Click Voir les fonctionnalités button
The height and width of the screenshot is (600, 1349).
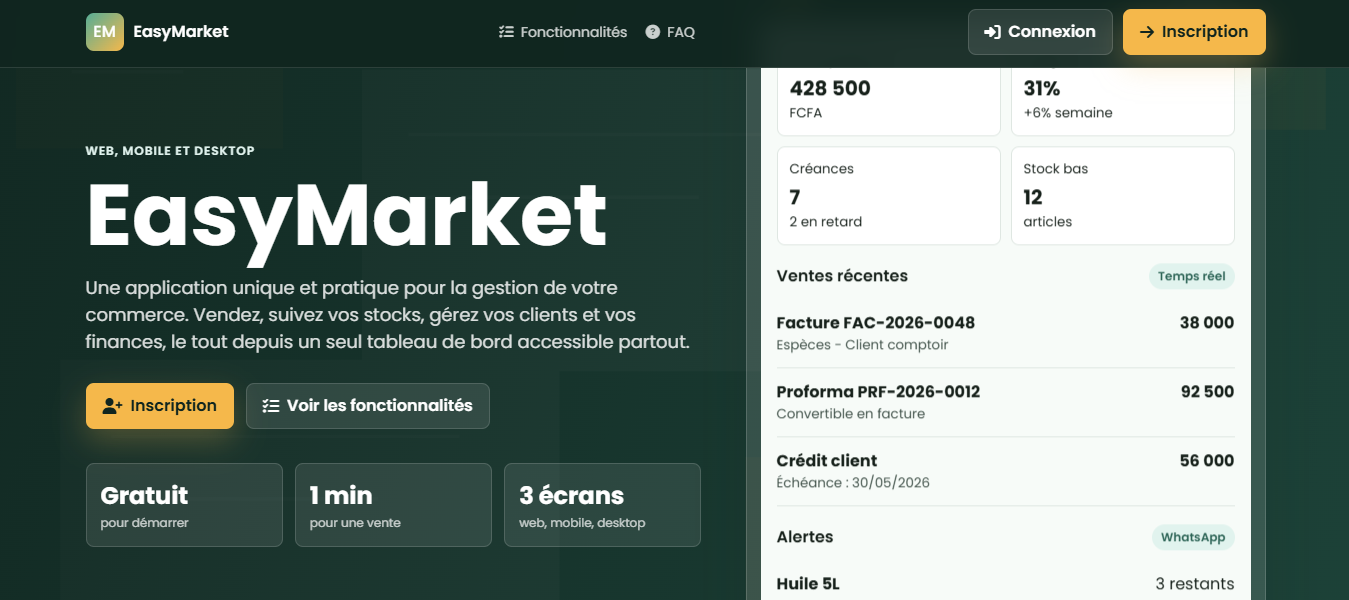click(368, 406)
